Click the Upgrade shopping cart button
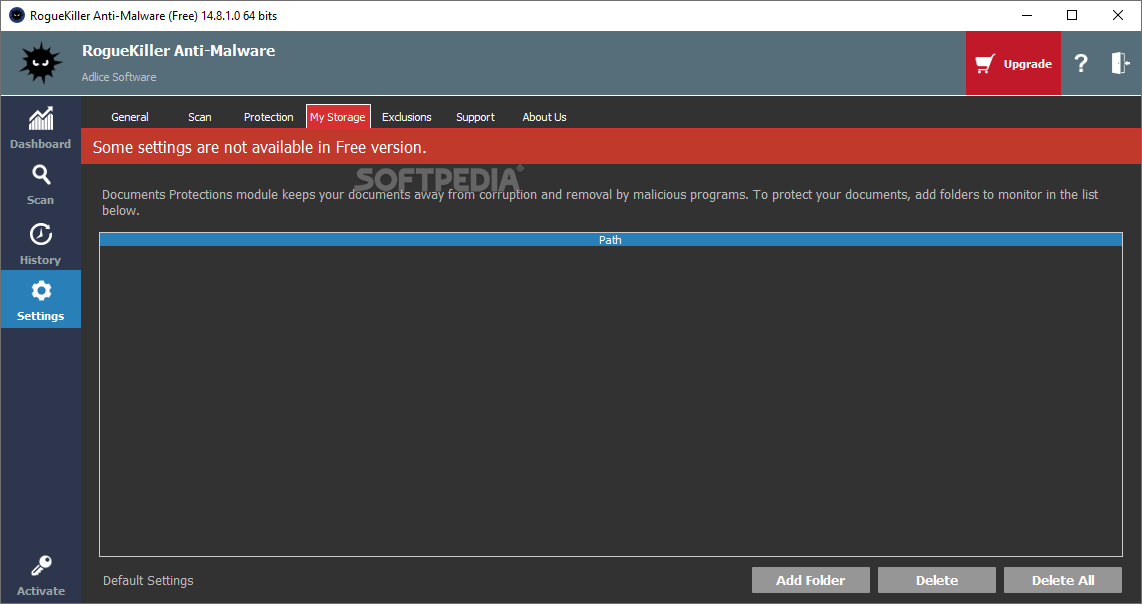 (x=1013, y=63)
